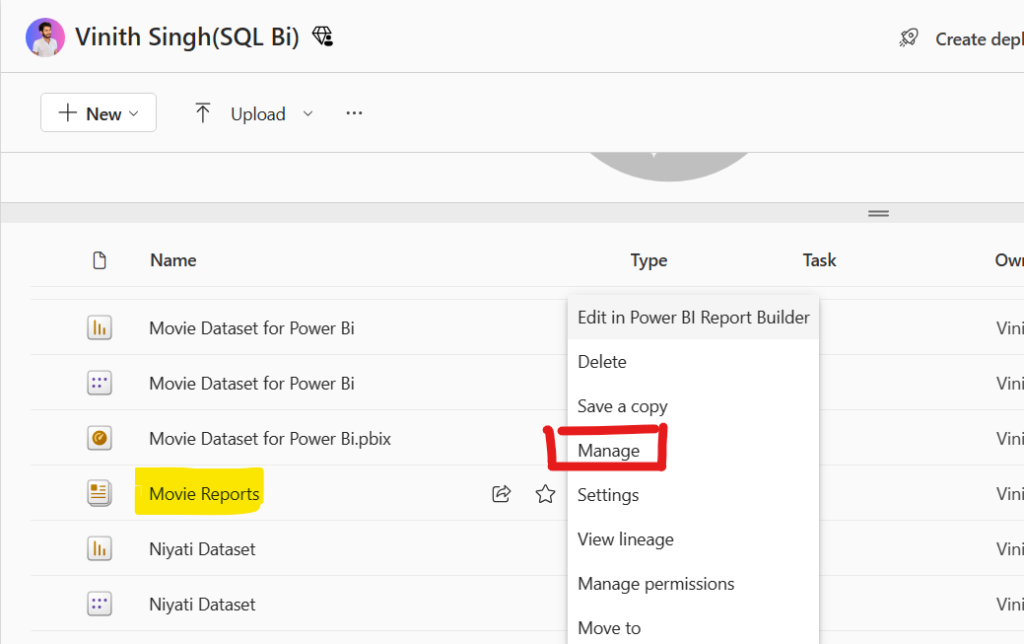Image resolution: width=1024 pixels, height=644 pixels.
Task: Sort list by Type column header
Action: [648, 261]
